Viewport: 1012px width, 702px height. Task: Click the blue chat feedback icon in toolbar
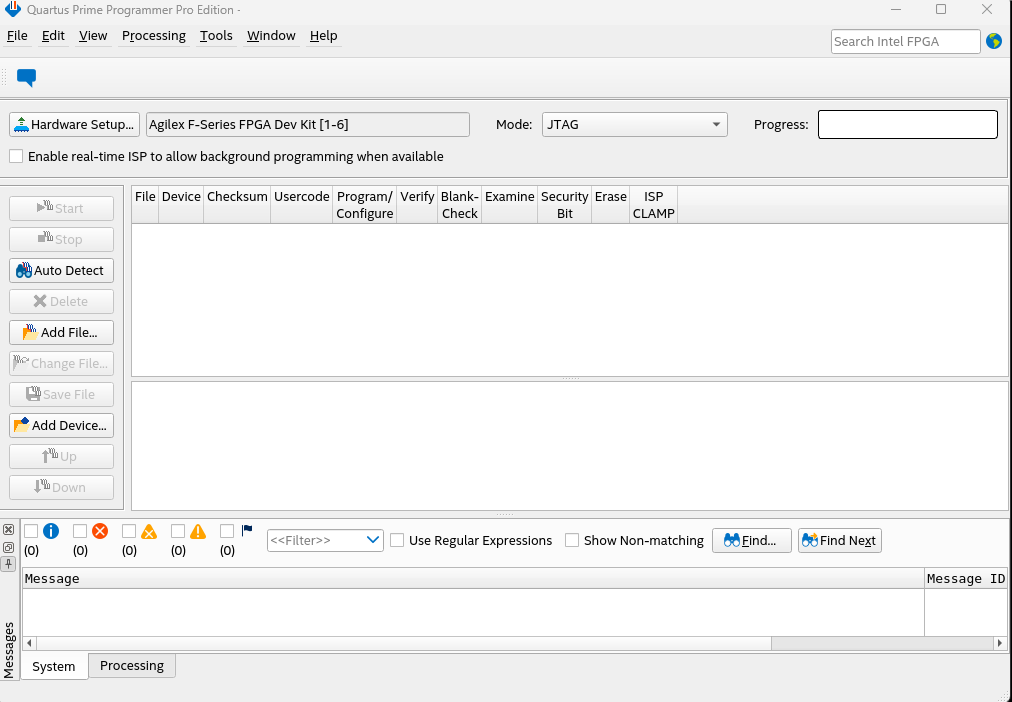[27, 77]
